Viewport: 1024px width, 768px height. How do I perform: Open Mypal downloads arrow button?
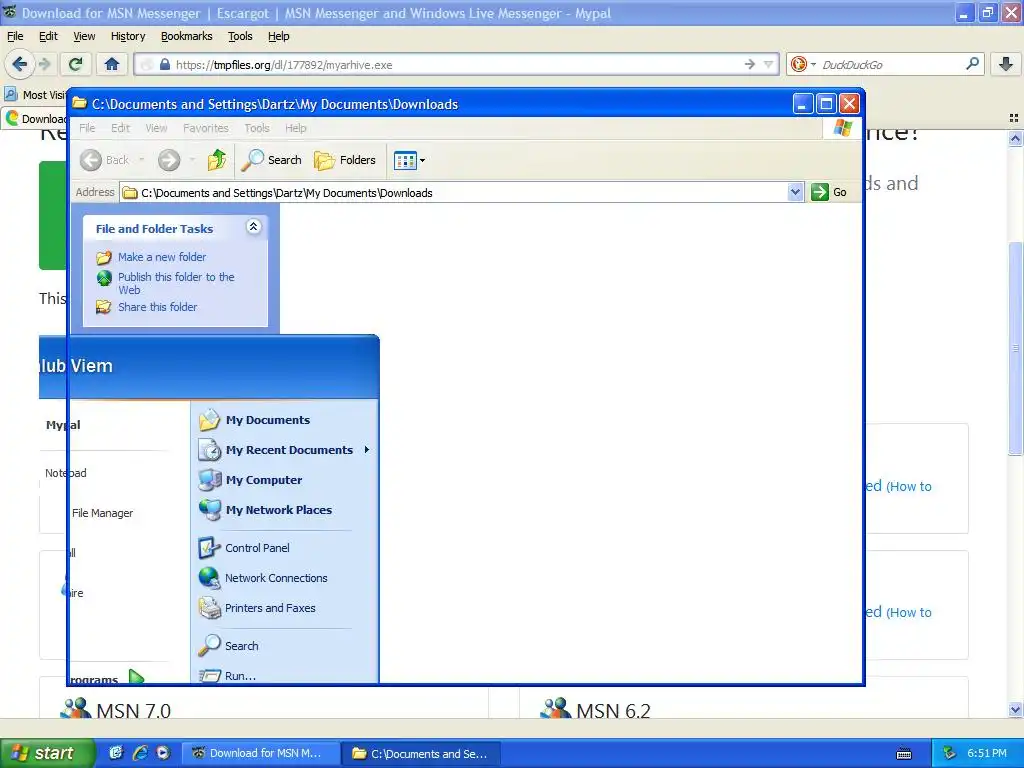tap(1006, 64)
